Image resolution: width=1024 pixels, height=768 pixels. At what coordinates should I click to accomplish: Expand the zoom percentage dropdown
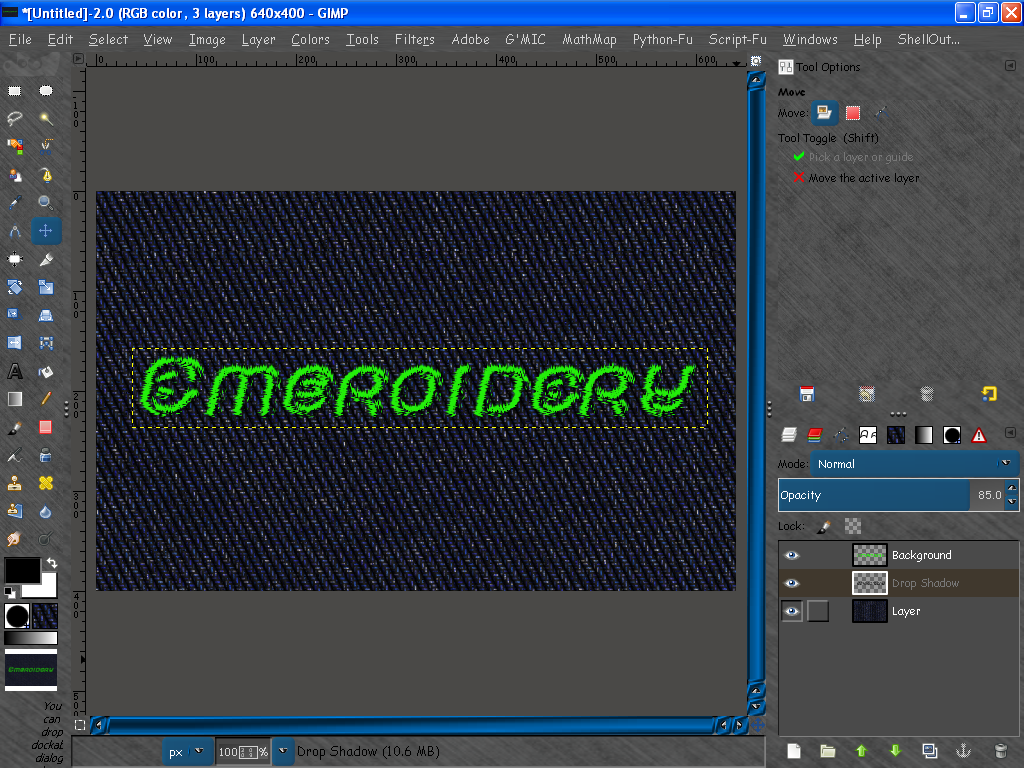coord(283,752)
